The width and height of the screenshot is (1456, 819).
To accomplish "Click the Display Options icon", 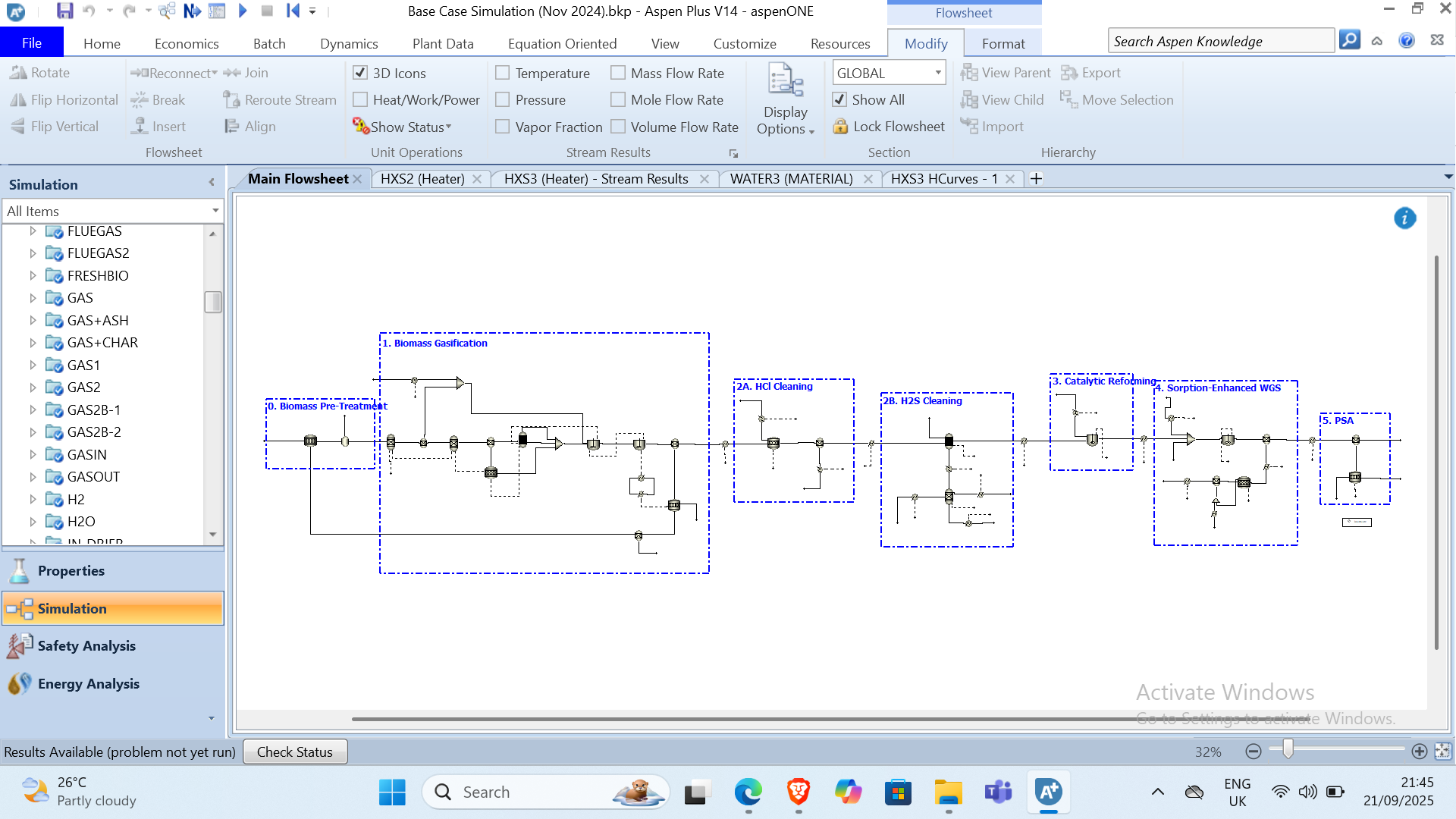I will pyautogui.click(x=785, y=81).
